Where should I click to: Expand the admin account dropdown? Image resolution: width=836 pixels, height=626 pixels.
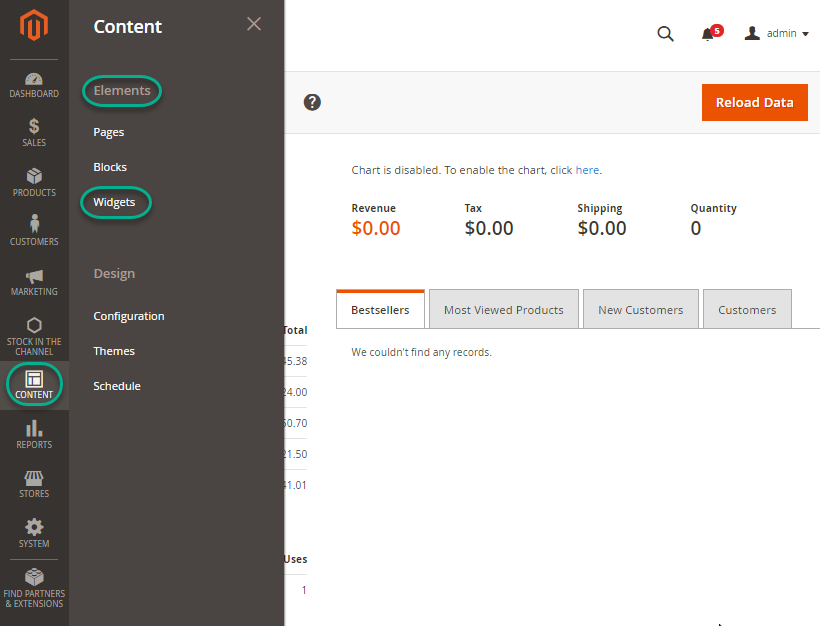pos(777,34)
